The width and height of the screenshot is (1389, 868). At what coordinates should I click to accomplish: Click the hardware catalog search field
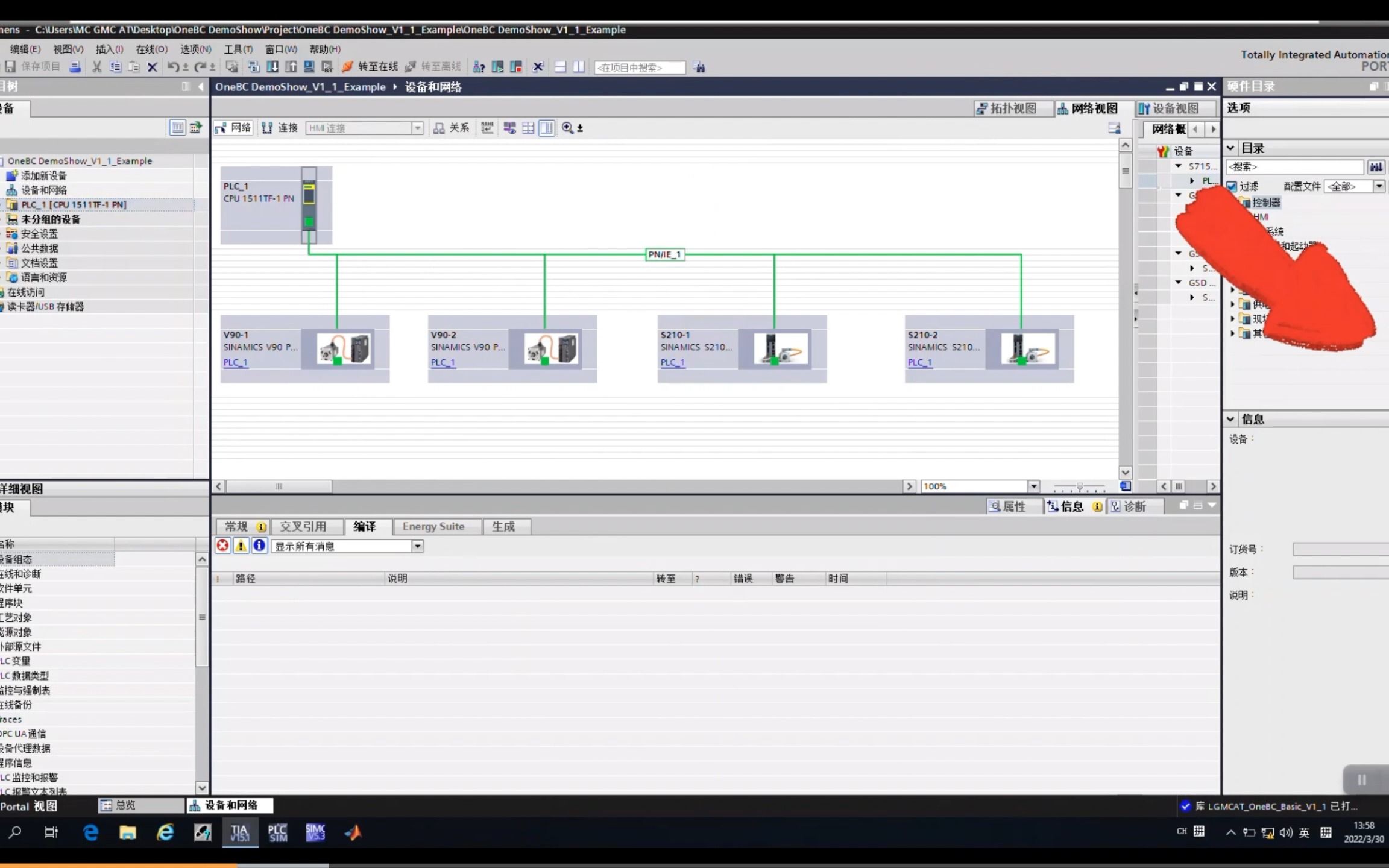click(x=1295, y=167)
